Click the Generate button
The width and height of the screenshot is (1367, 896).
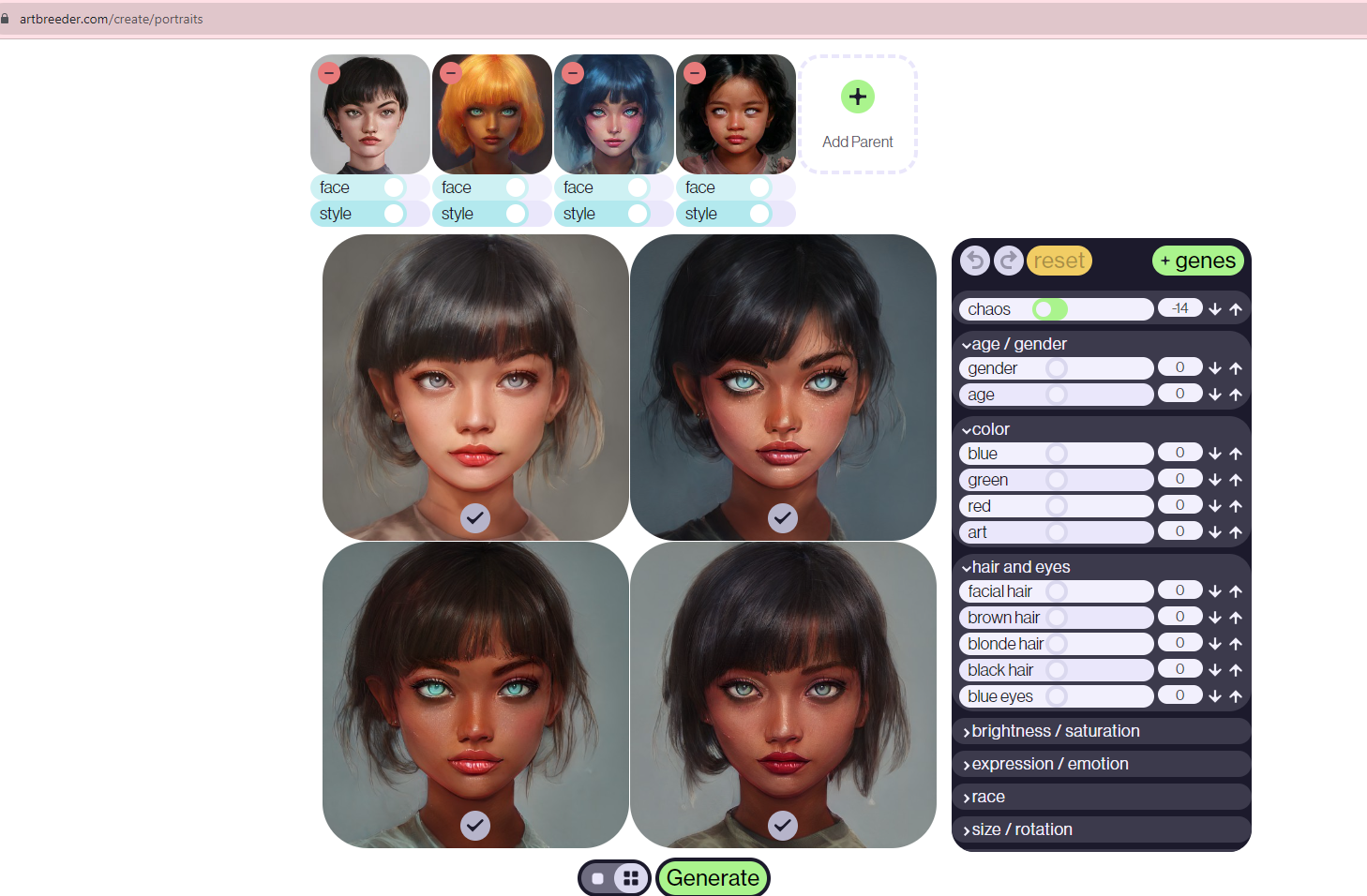tap(713, 878)
